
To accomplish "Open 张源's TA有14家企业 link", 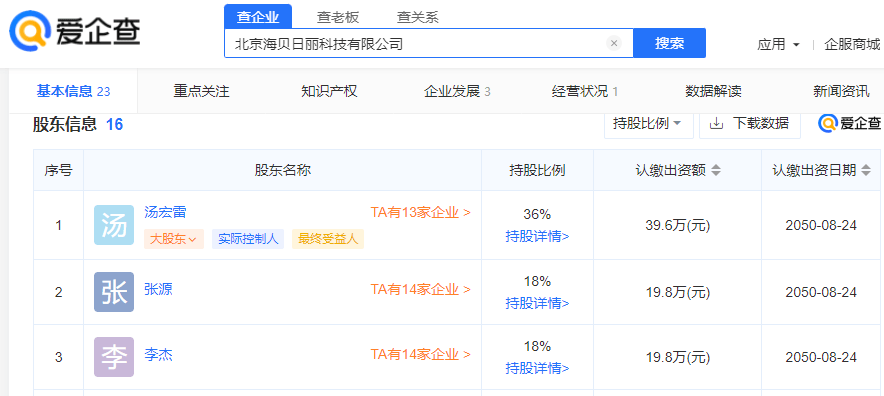I will (421, 289).
